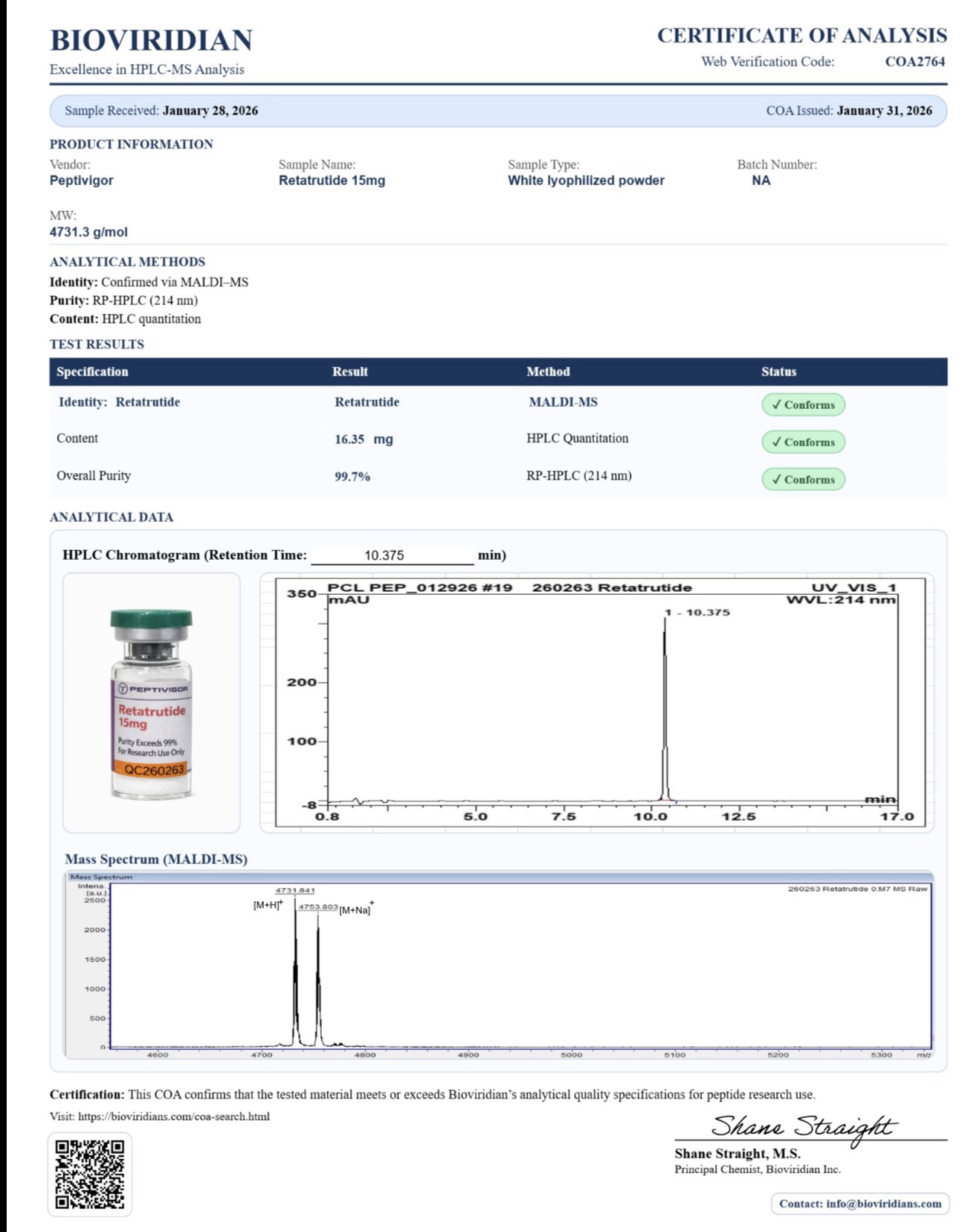The height and width of the screenshot is (1232, 965).
Task: Click the Retatrutide vial product photo
Action: tap(152, 703)
